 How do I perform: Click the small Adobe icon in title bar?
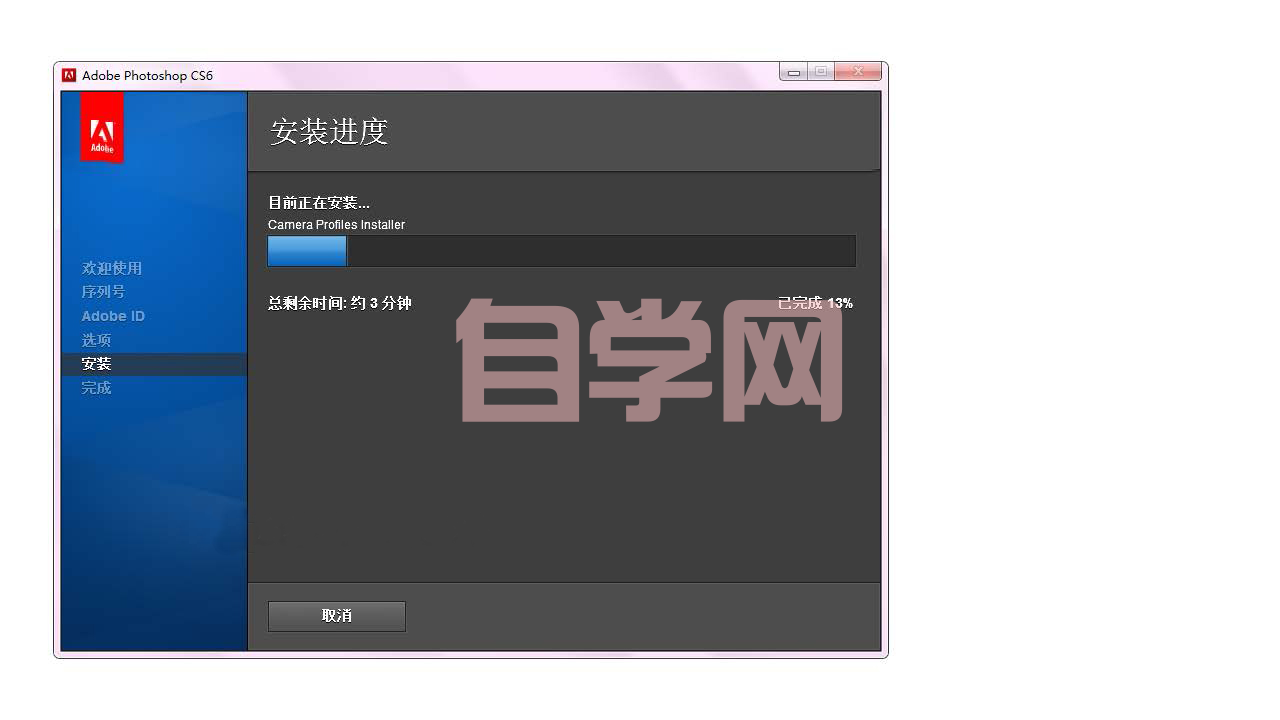coord(69,75)
